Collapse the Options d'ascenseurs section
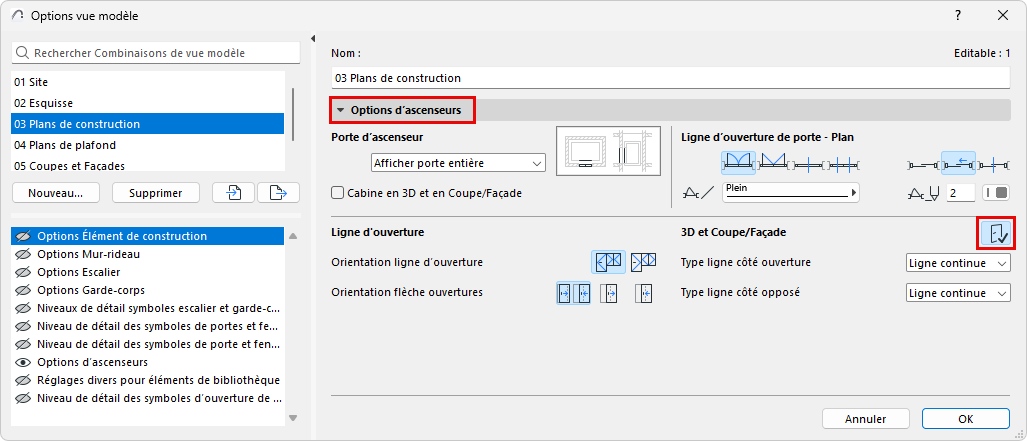 point(340,110)
